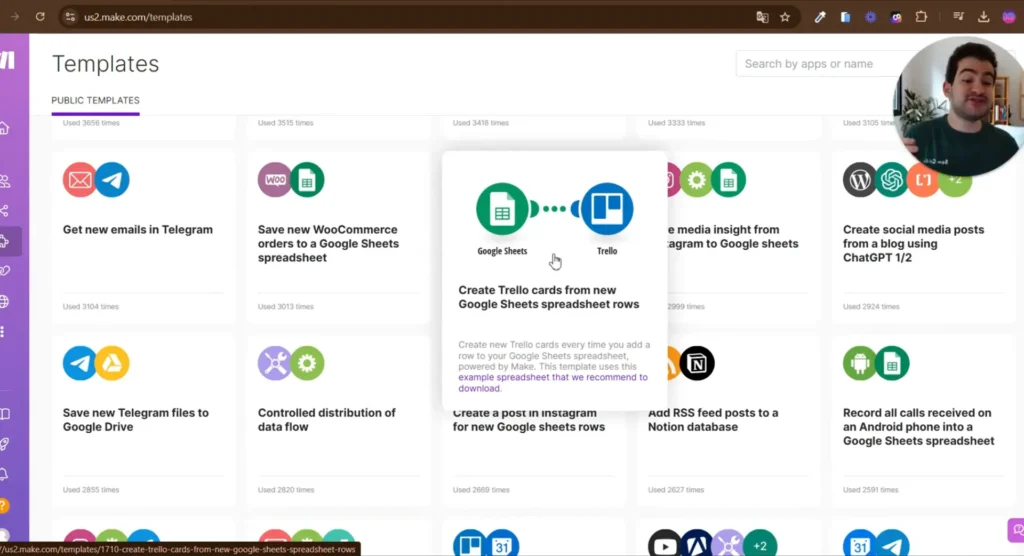Open the Scenarios share icon in sidebar

pyautogui.click(x=5, y=211)
